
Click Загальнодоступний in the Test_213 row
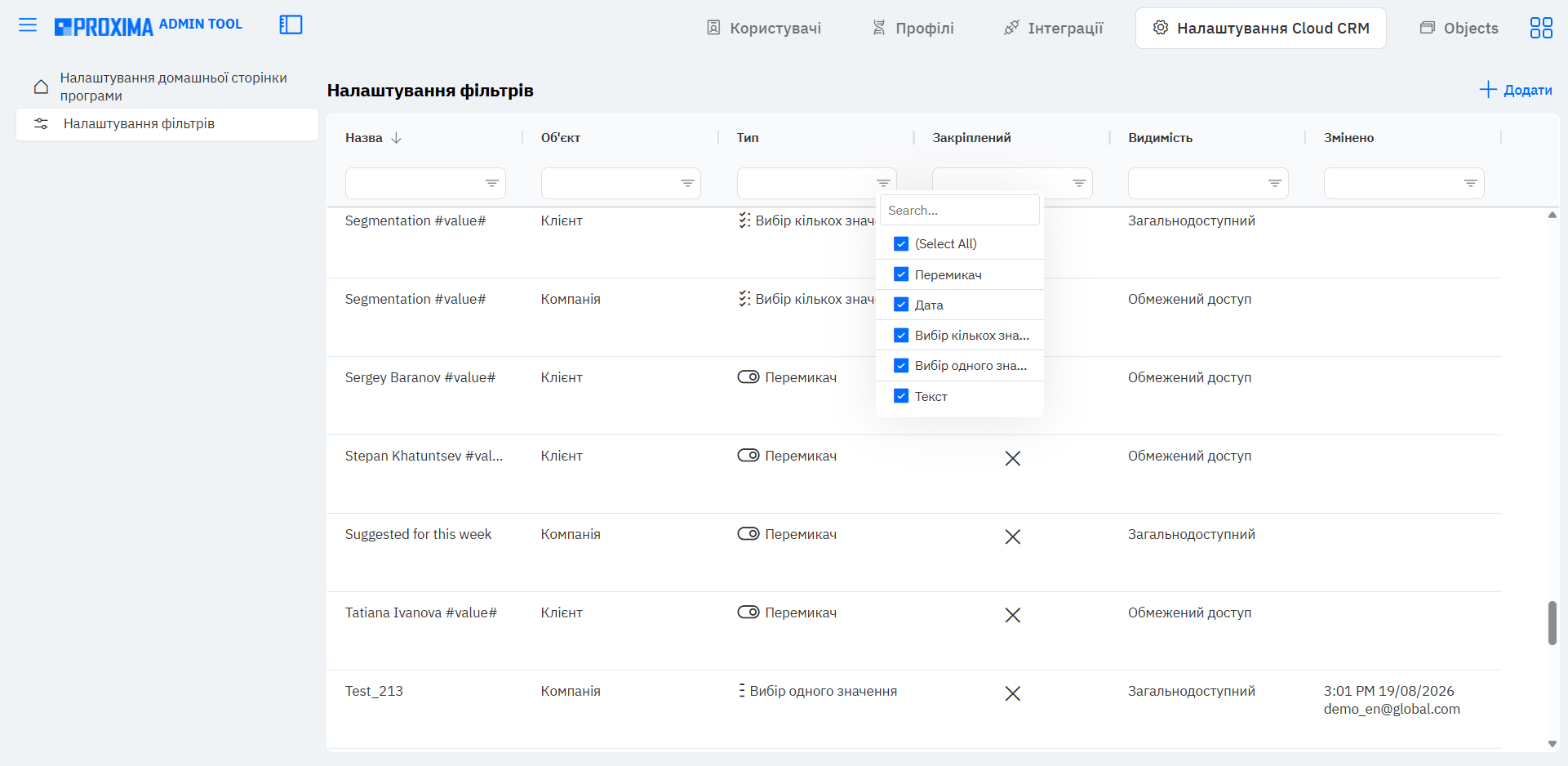point(1192,692)
